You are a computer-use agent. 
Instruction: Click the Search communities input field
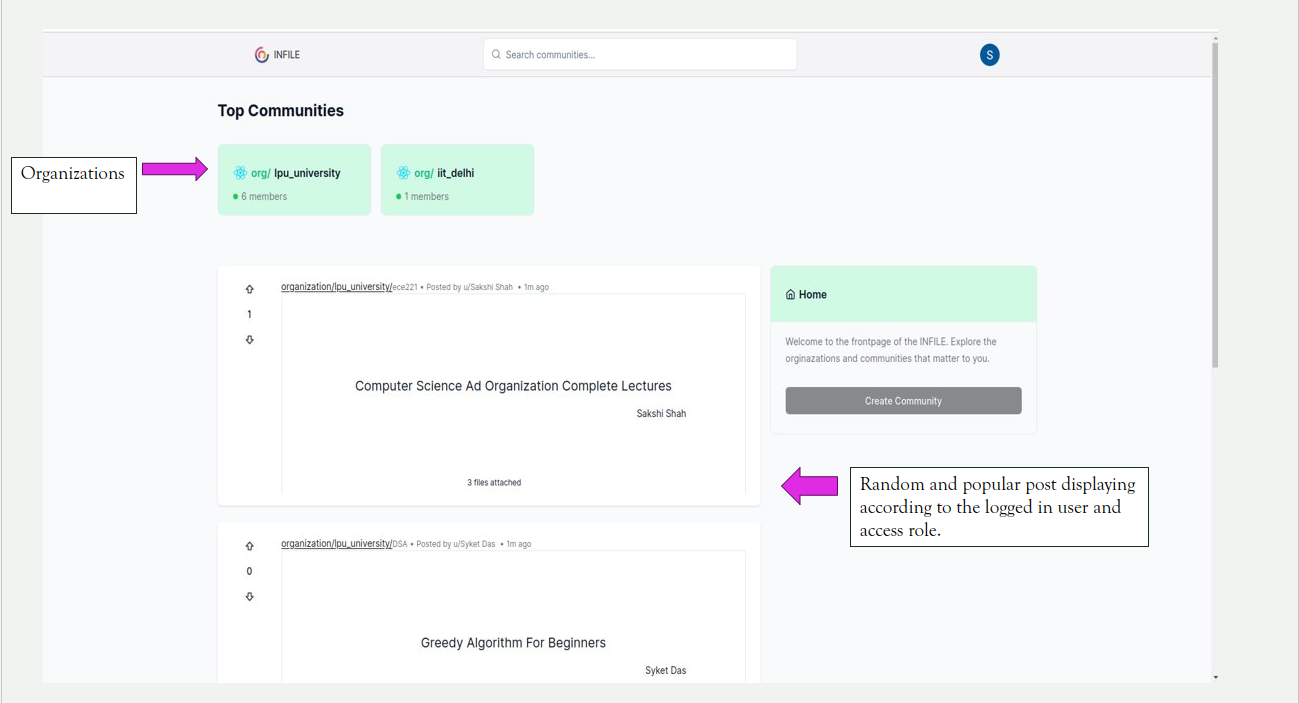tap(640, 54)
